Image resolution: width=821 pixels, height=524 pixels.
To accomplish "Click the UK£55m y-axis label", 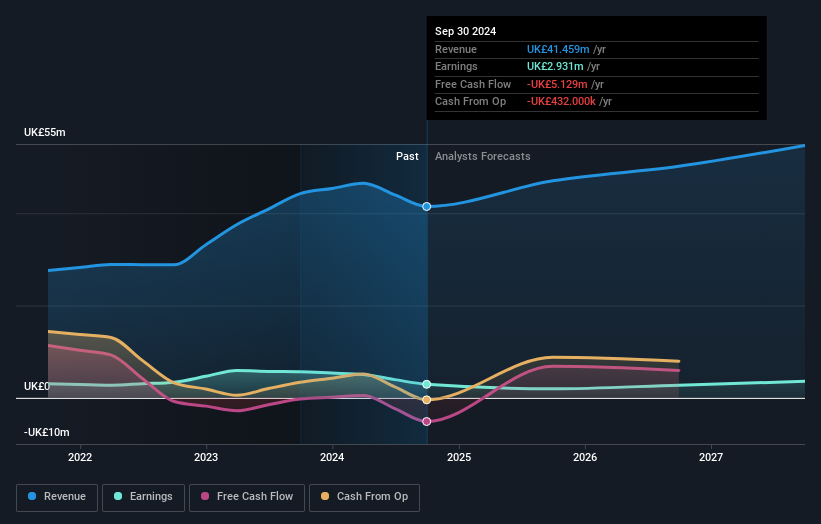I will [45, 132].
